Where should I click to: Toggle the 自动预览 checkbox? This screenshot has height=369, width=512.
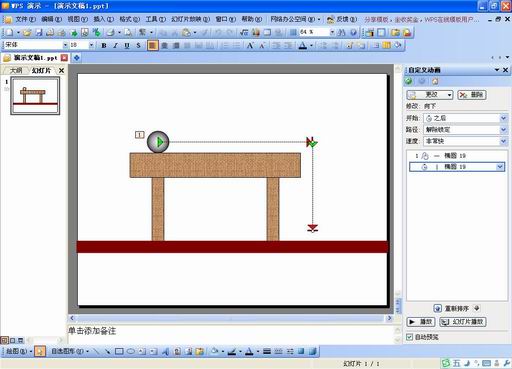click(409, 337)
